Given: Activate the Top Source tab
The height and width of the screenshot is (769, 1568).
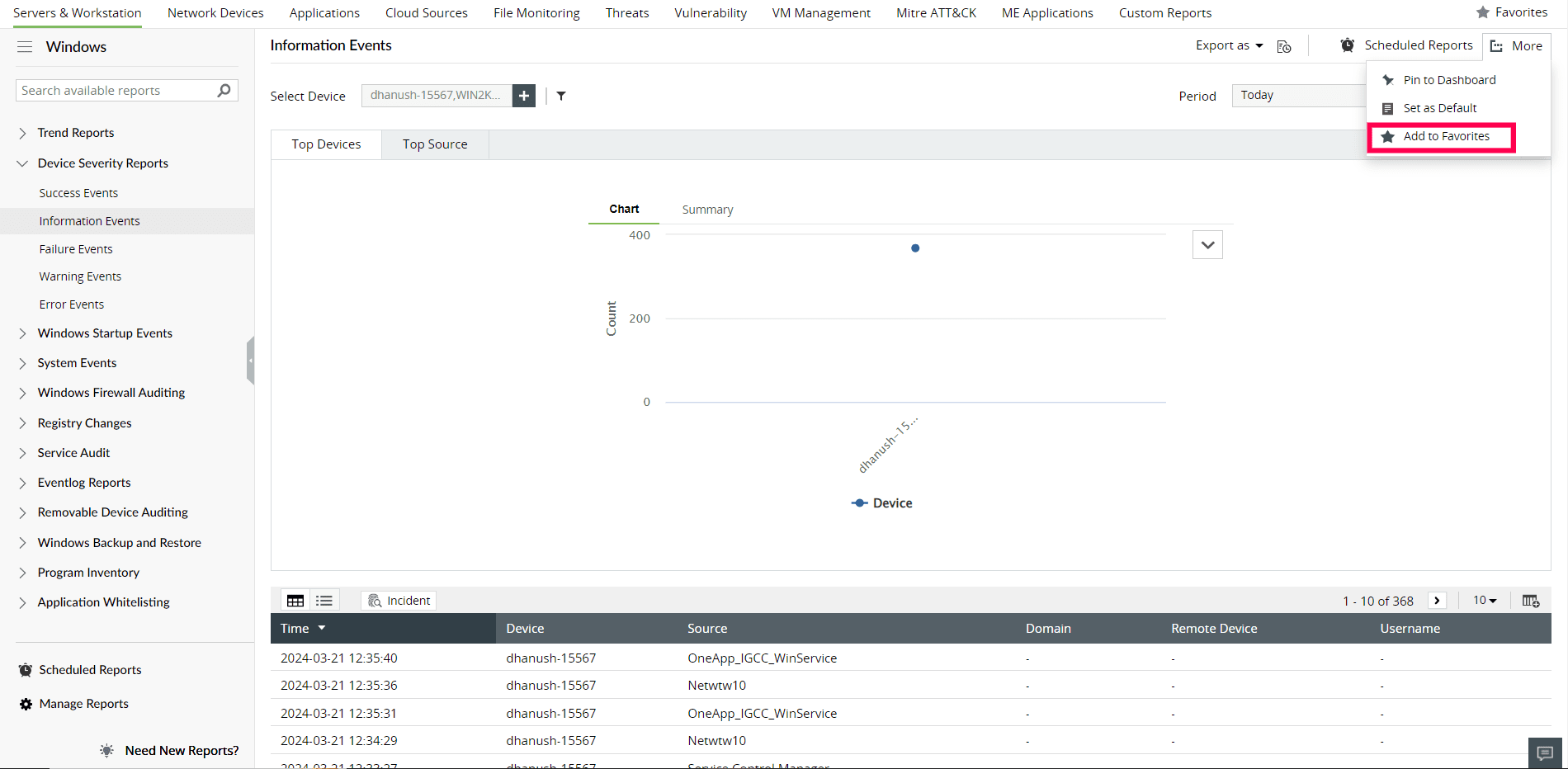Looking at the screenshot, I should (x=435, y=144).
